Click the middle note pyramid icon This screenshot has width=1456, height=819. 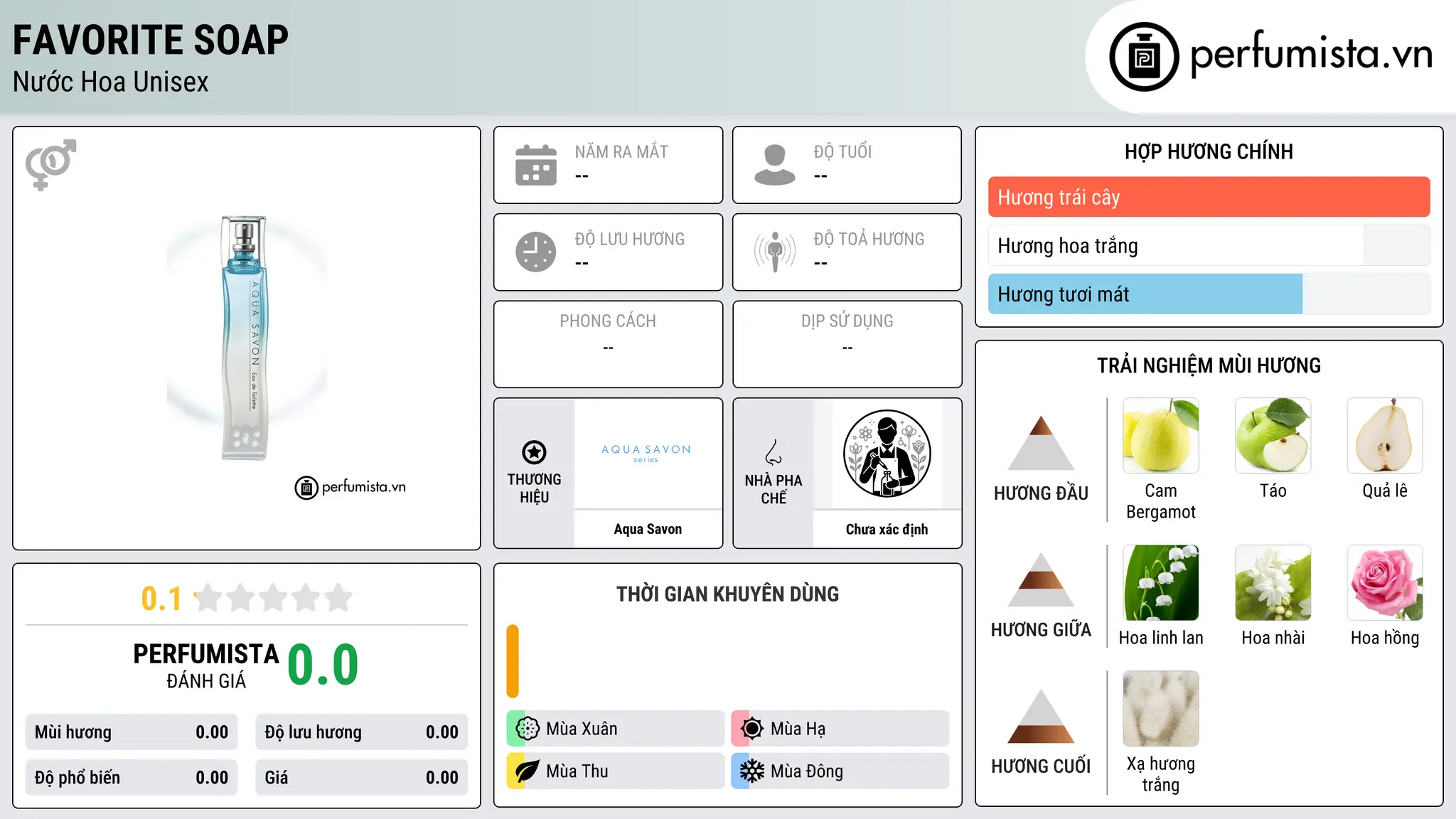pos(1041,579)
